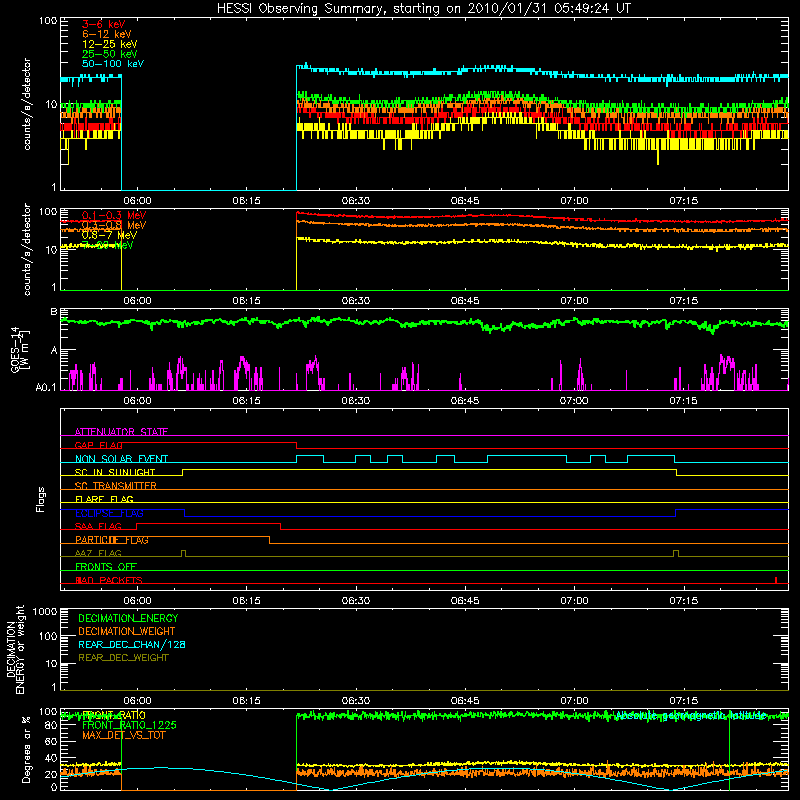Click the Flags axis title

[41, 499]
